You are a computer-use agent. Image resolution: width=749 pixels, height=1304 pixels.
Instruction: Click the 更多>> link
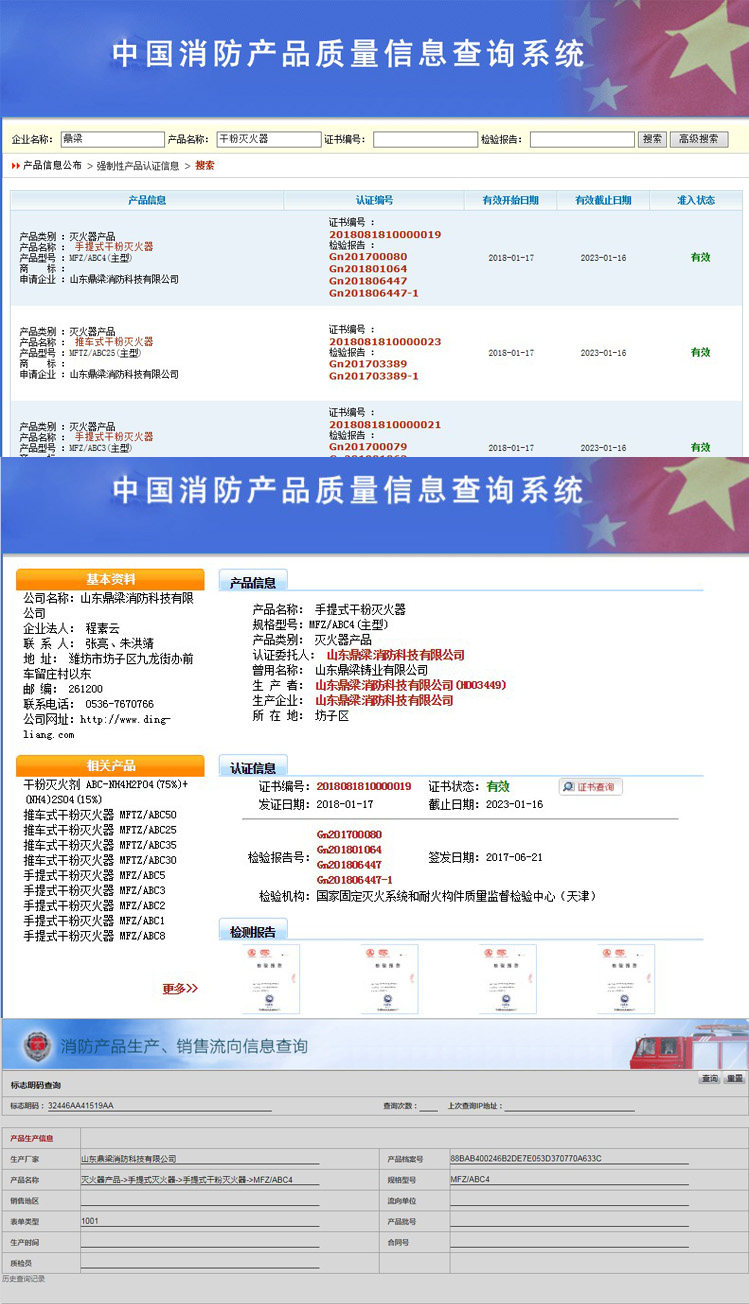180,988
